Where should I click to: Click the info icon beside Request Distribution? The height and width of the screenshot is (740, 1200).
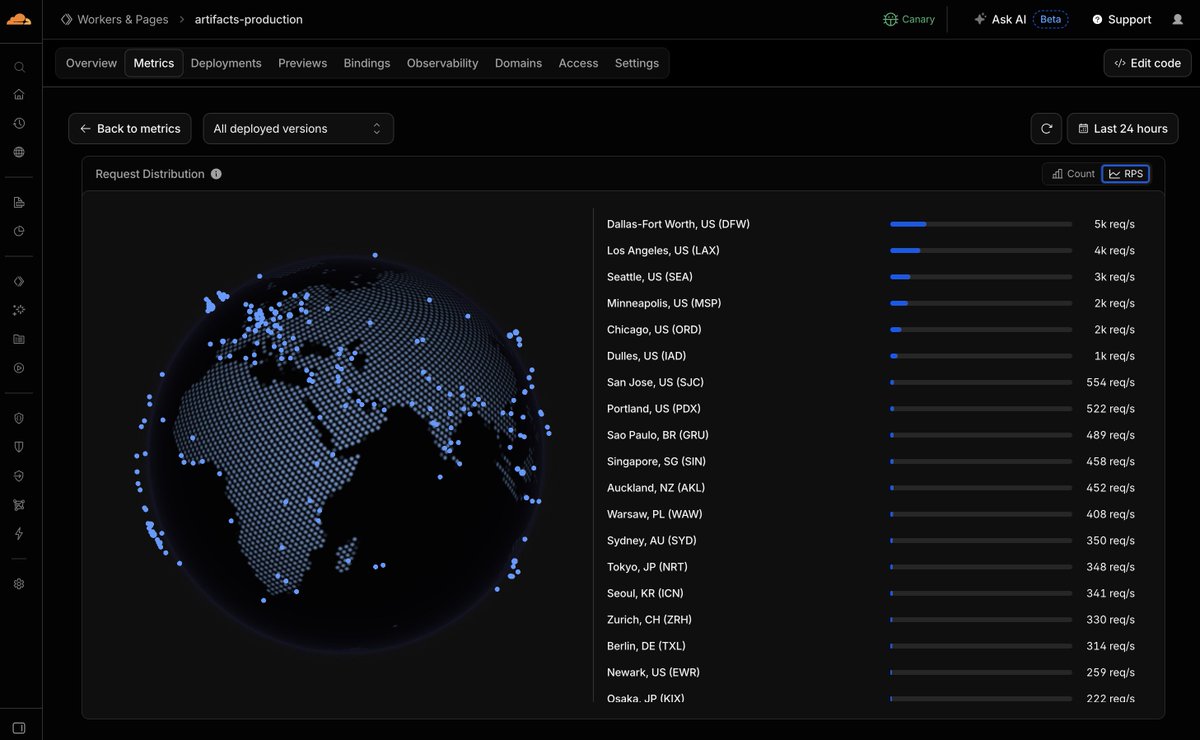click(x=216, y=174)
